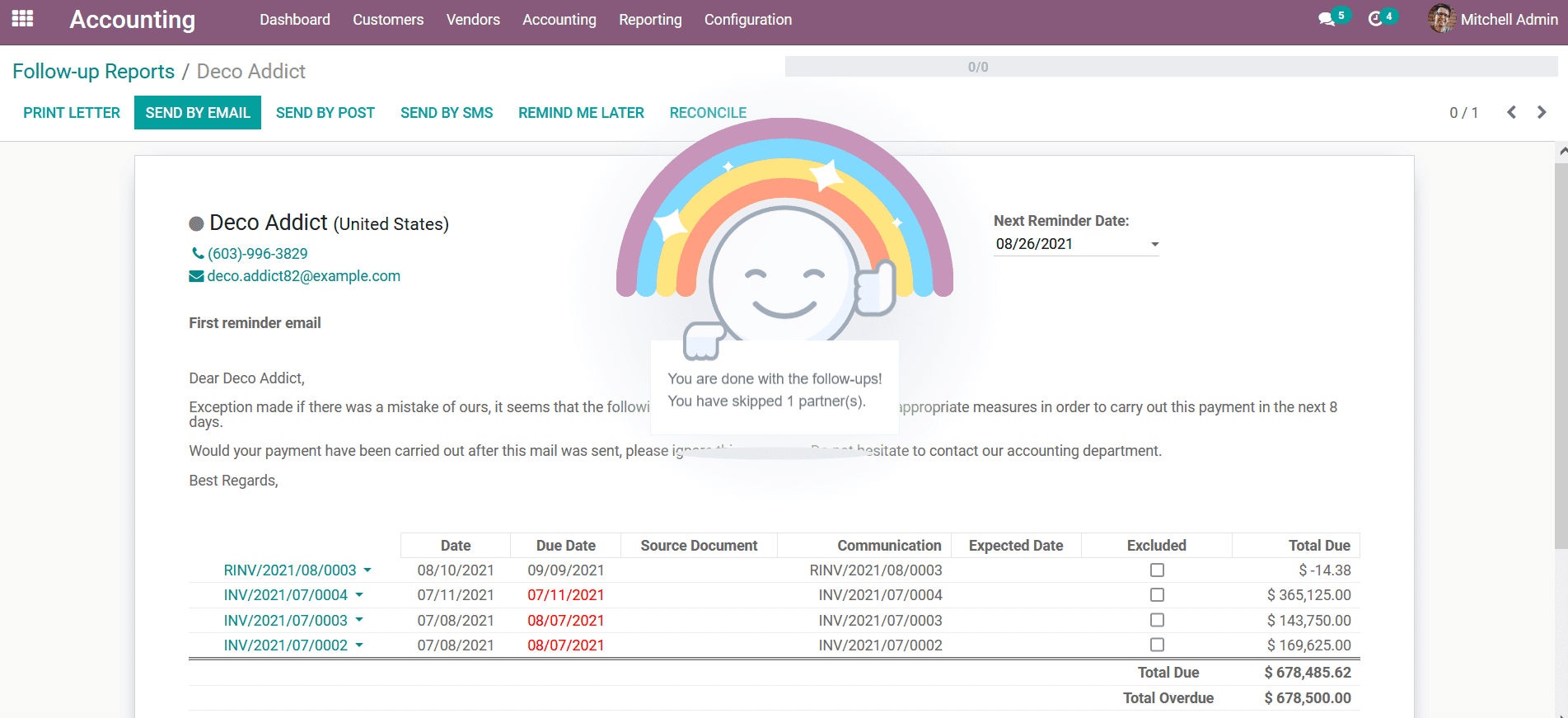Click the Excluded column header
The width and height of the screenshot is (1568, 718).
click(x=1157, y=546)
